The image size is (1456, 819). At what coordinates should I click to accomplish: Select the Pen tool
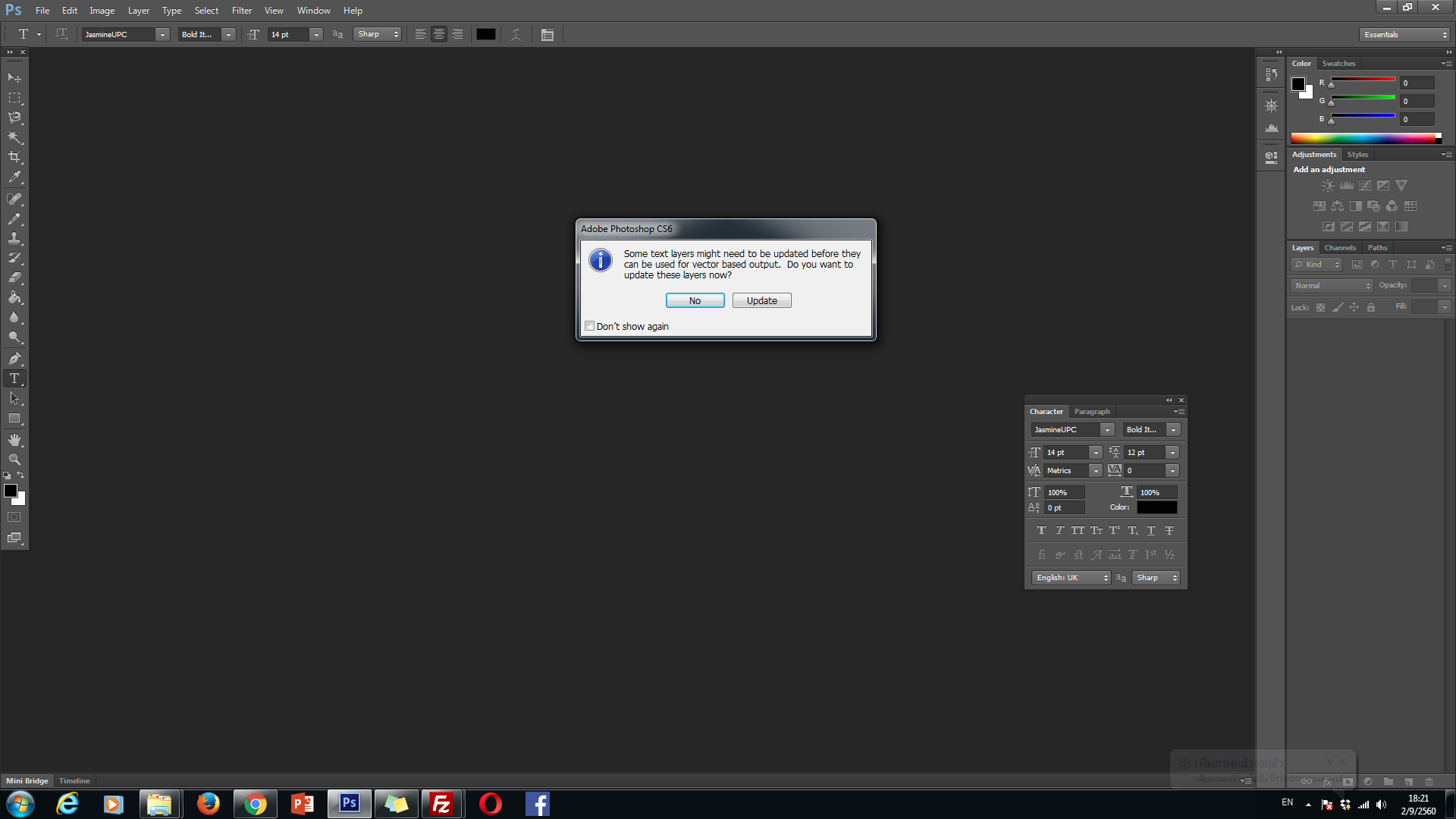14,359
